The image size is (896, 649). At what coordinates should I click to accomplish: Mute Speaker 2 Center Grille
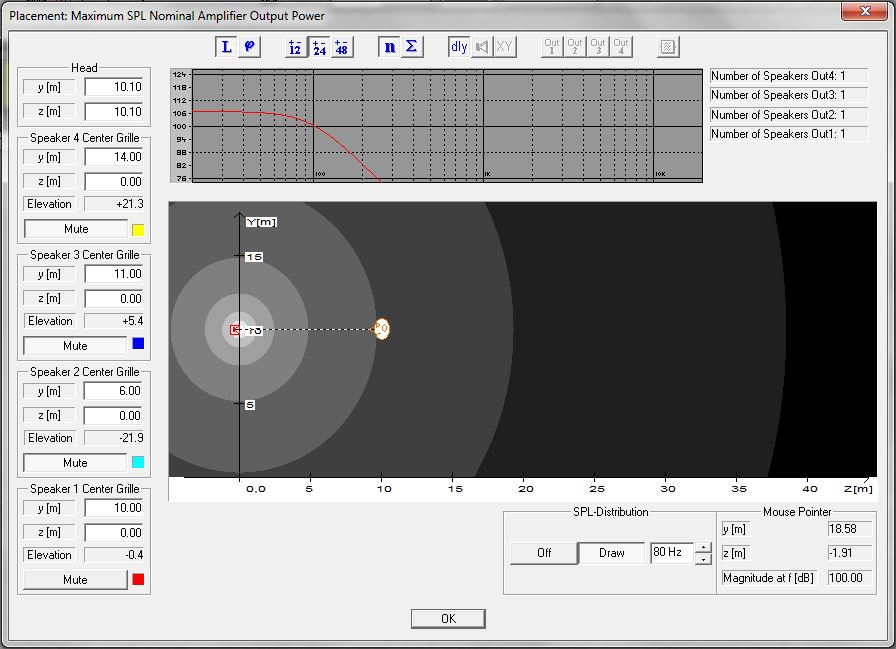coord(75,463)
